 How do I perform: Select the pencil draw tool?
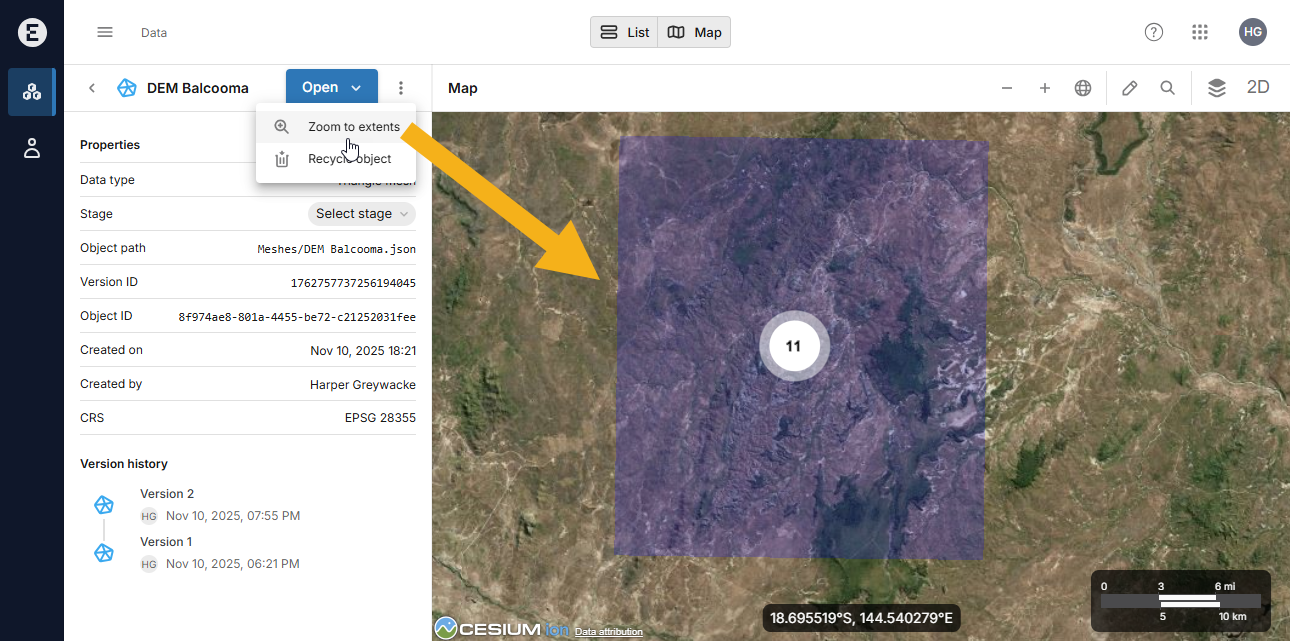[1130, 88]
